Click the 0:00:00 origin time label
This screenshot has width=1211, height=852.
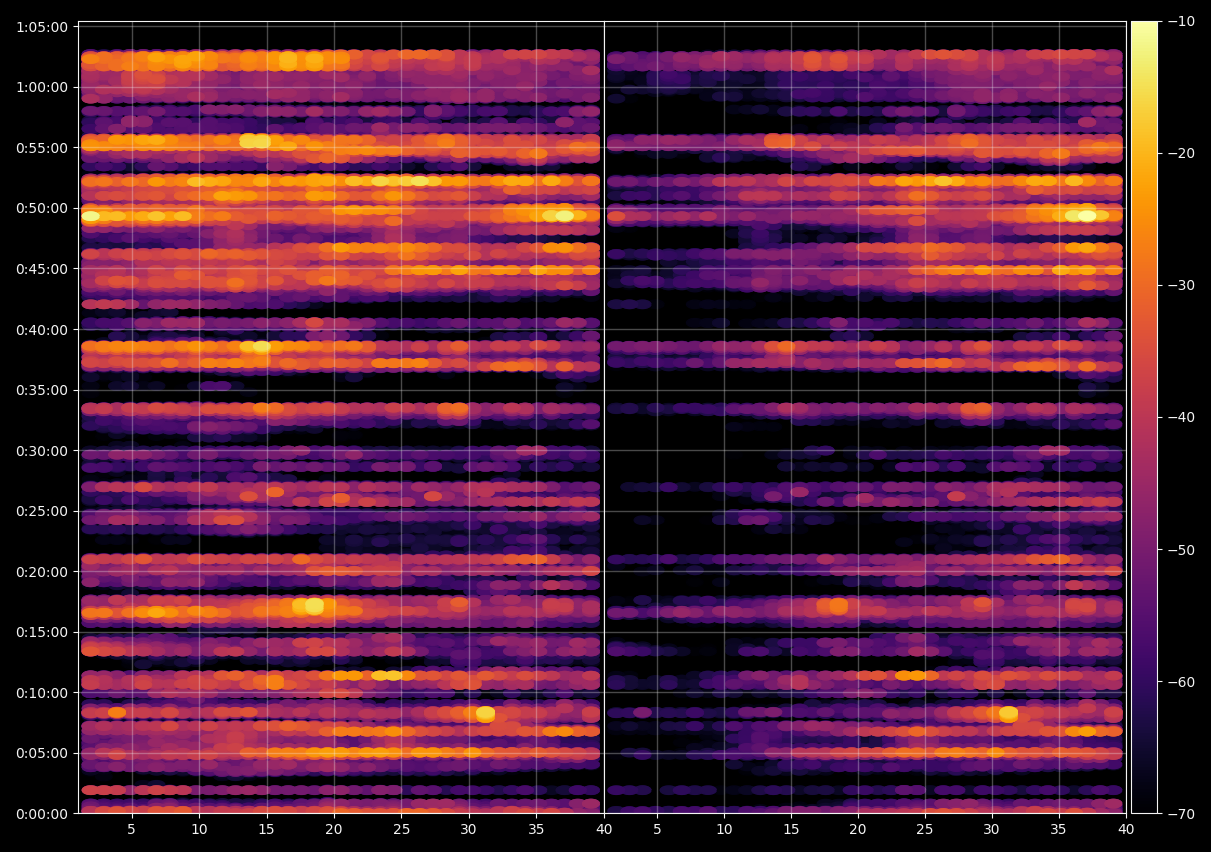coord(42,814)
